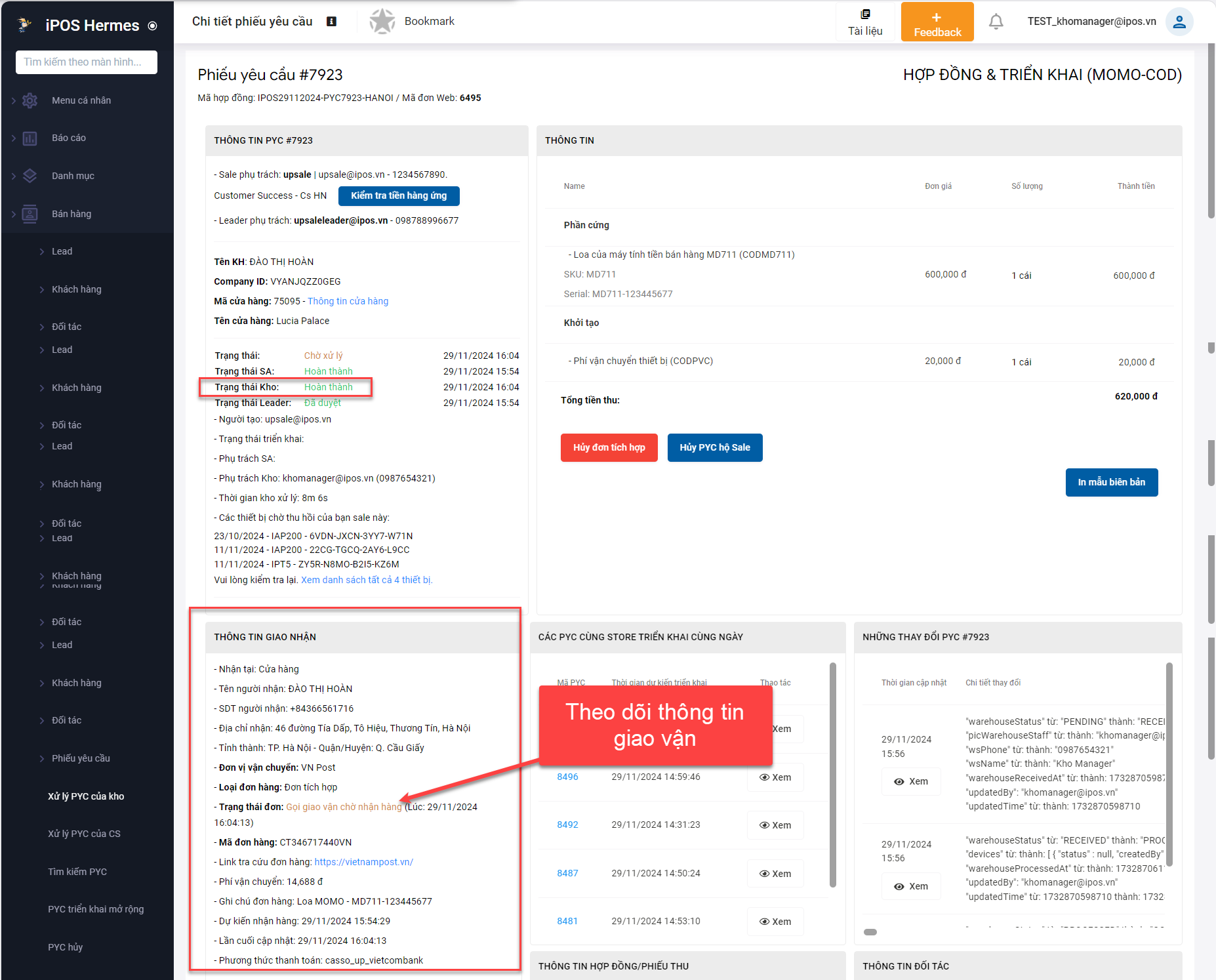Focus the Tìm kiếm theo màn hình search box
Screen dimensions: 1216x980
point(87,62)
